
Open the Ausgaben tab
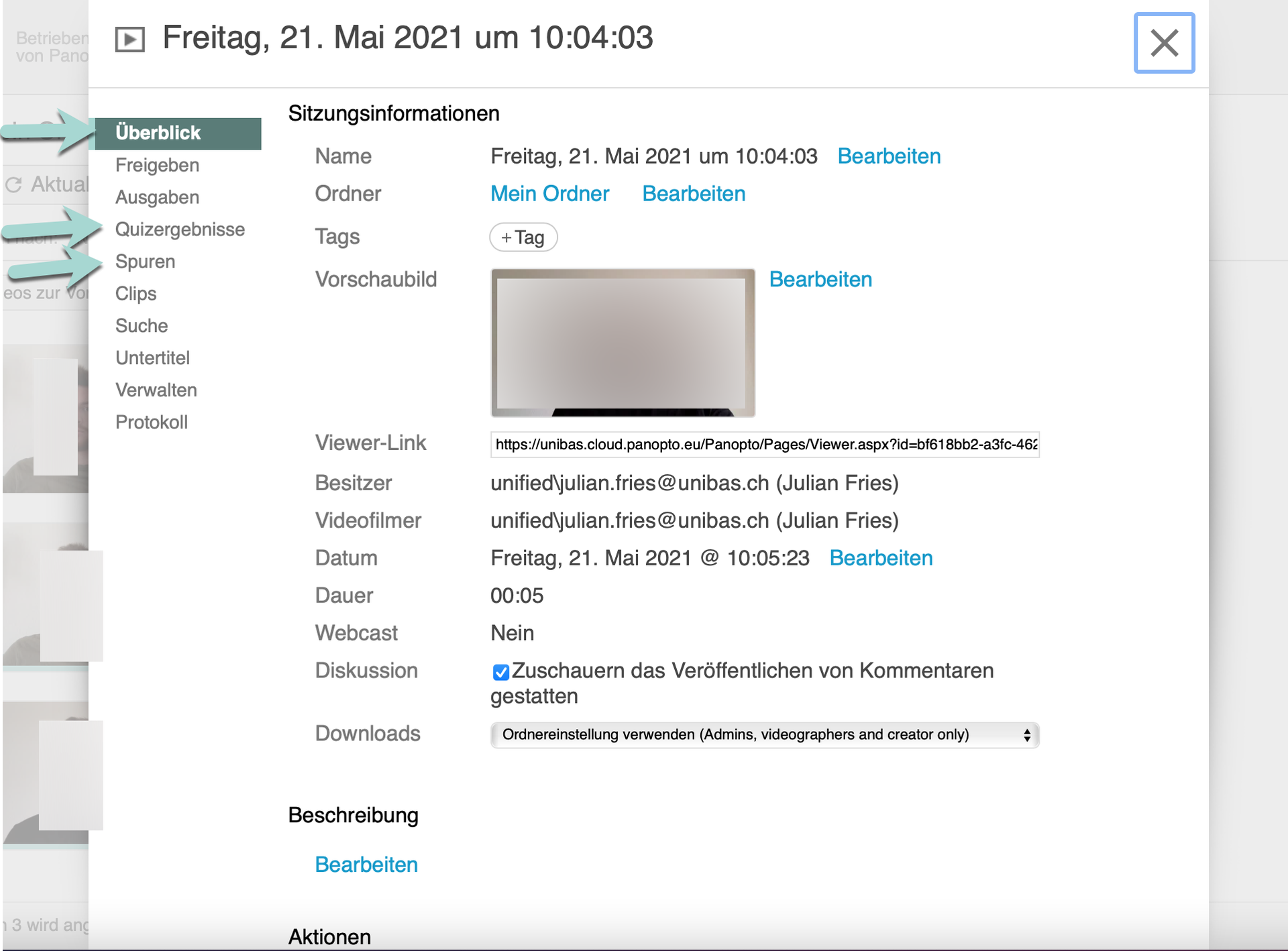tap(157, 197)
